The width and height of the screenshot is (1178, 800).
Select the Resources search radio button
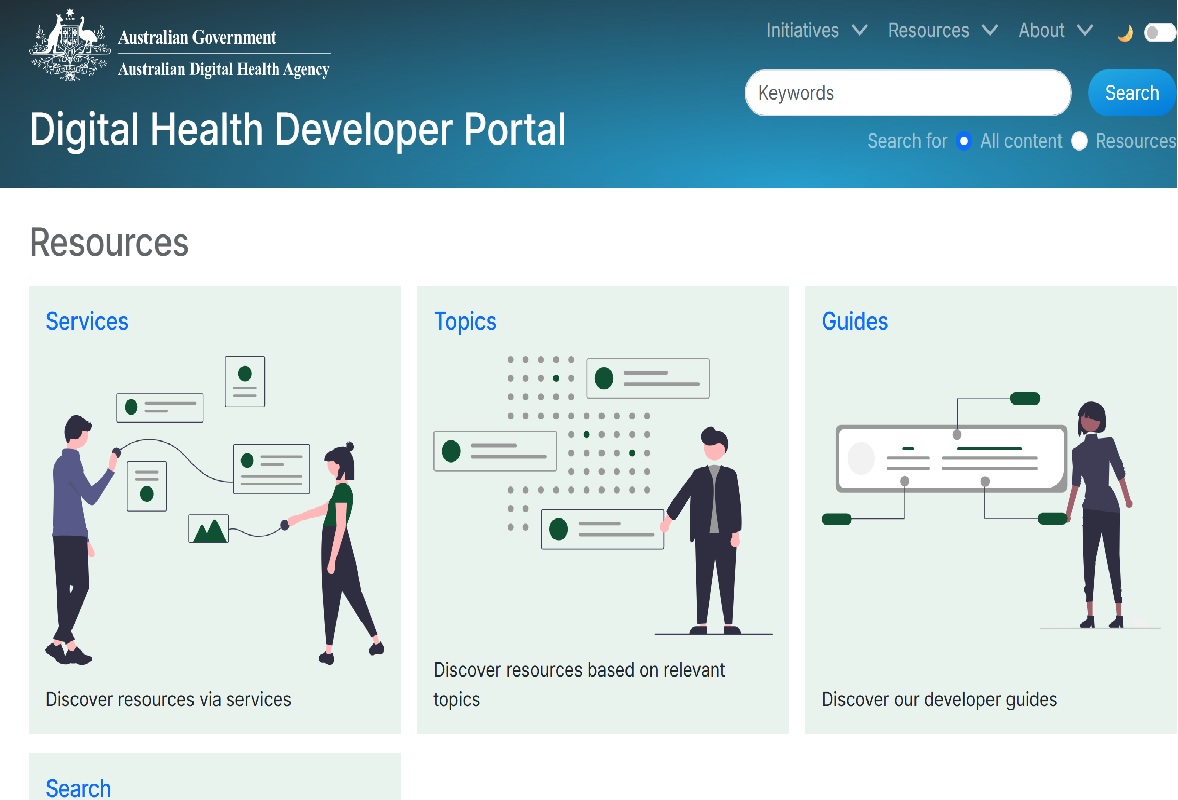[x=1079, y=141]
